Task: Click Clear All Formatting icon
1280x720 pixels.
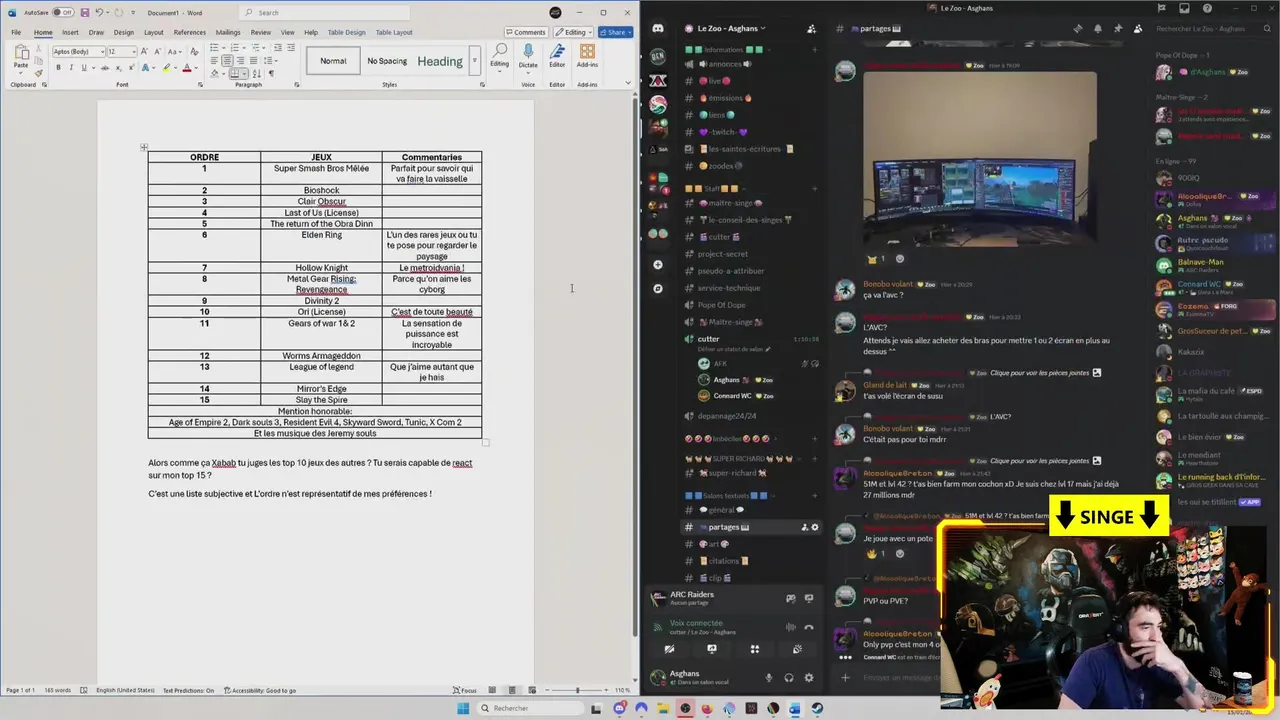Action: 192,51
